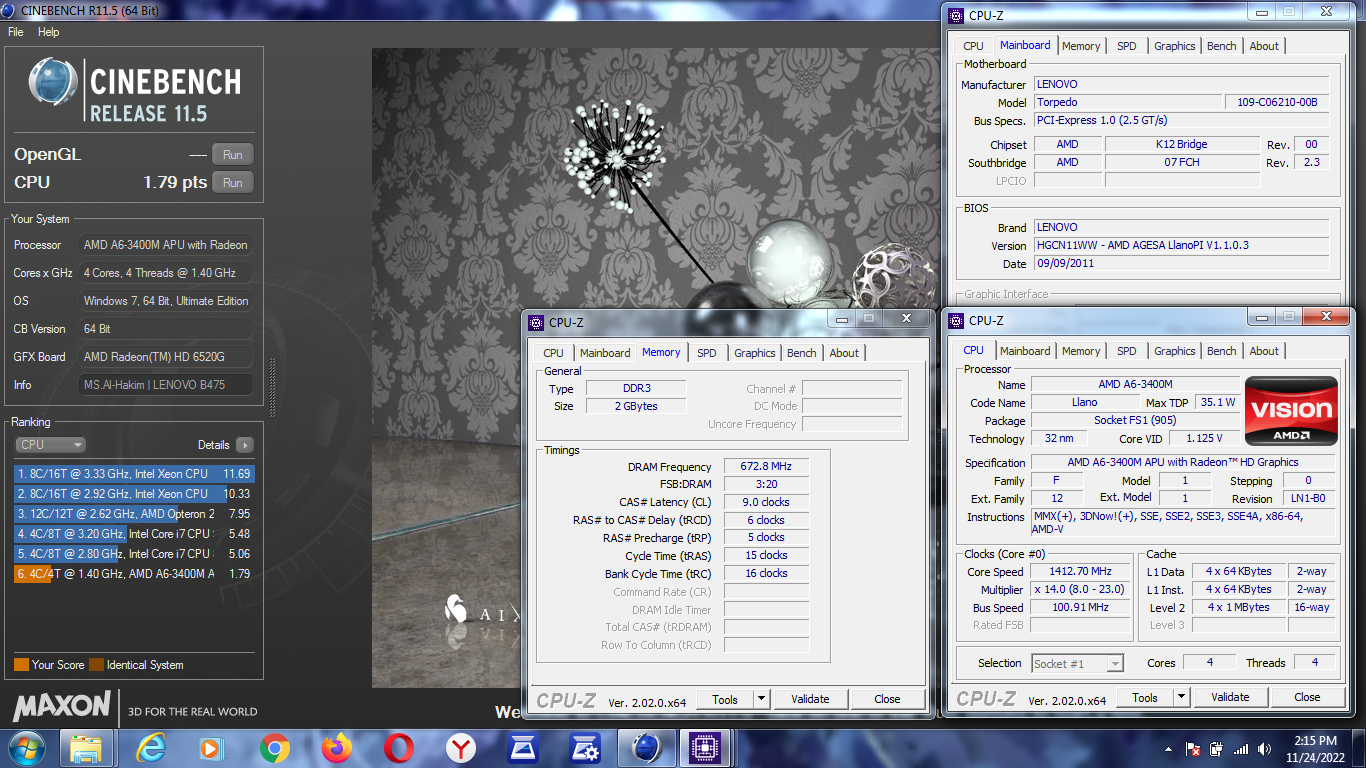Image resolution: width=1366 pixels, height=768 pixels.
Task: Expand ranking Details arrow button
Action: [245, 445]
